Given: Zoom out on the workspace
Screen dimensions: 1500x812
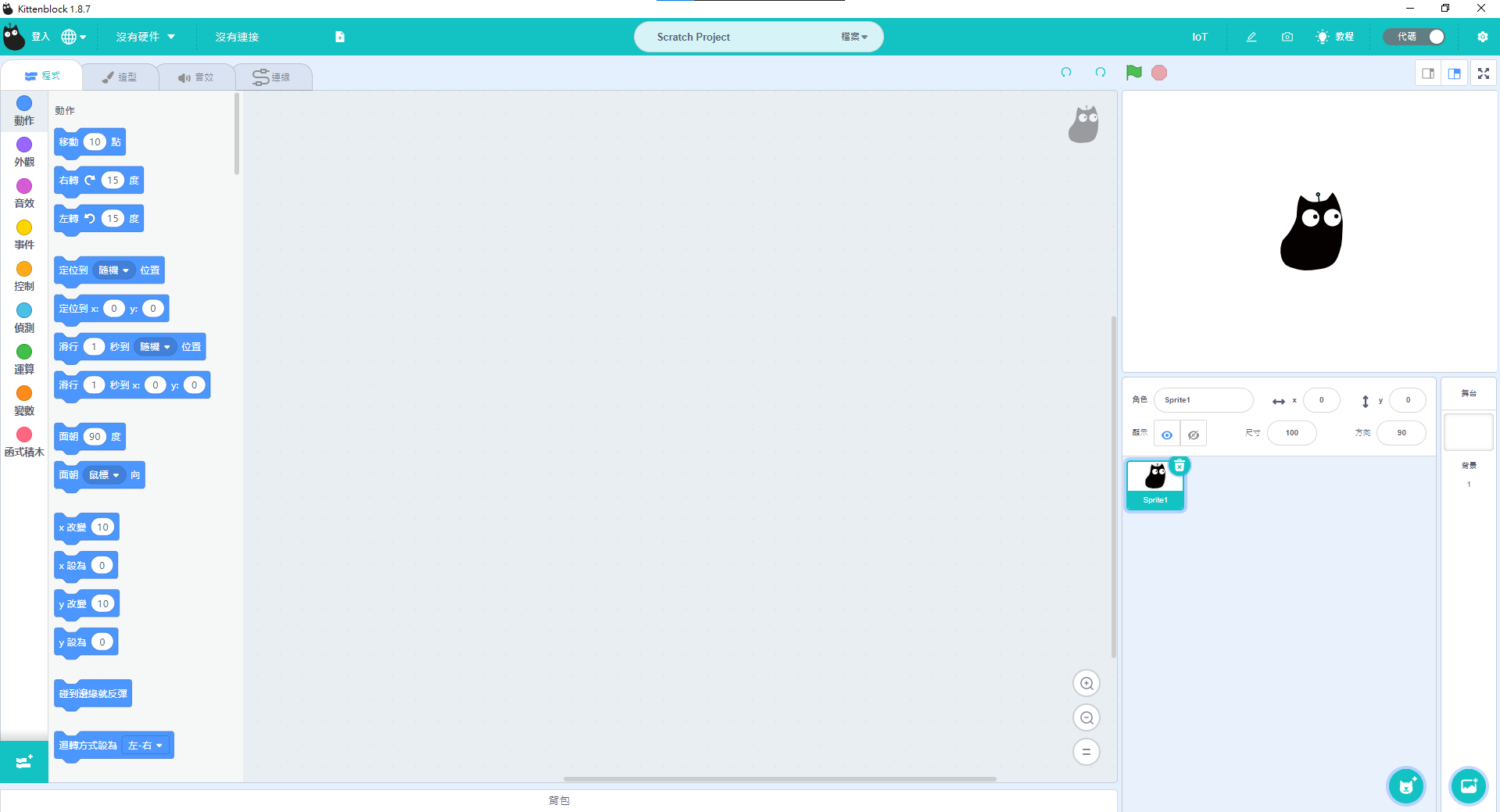Looking at the screenshot, I should (1086, 718).
